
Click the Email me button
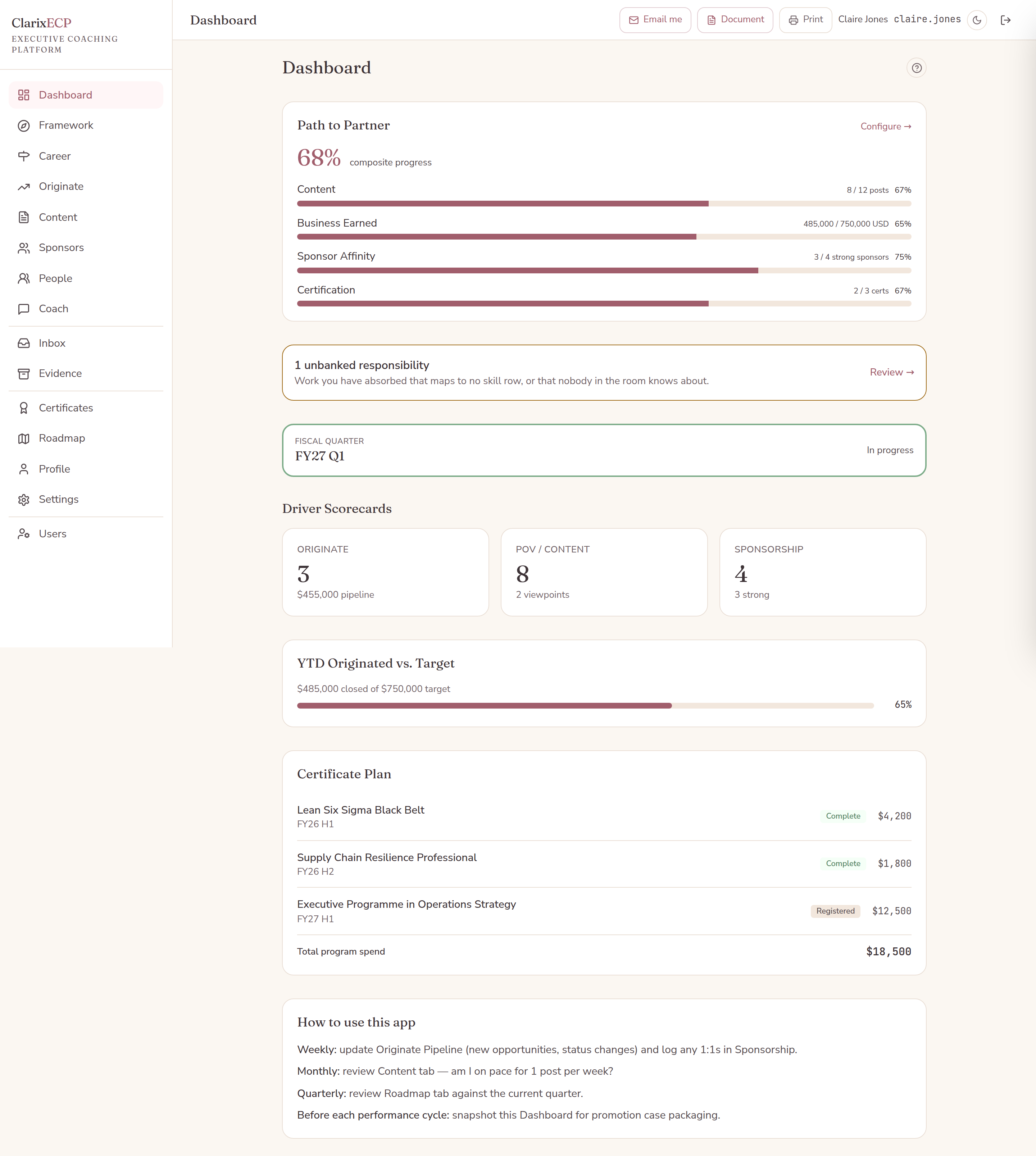point(655,20)
